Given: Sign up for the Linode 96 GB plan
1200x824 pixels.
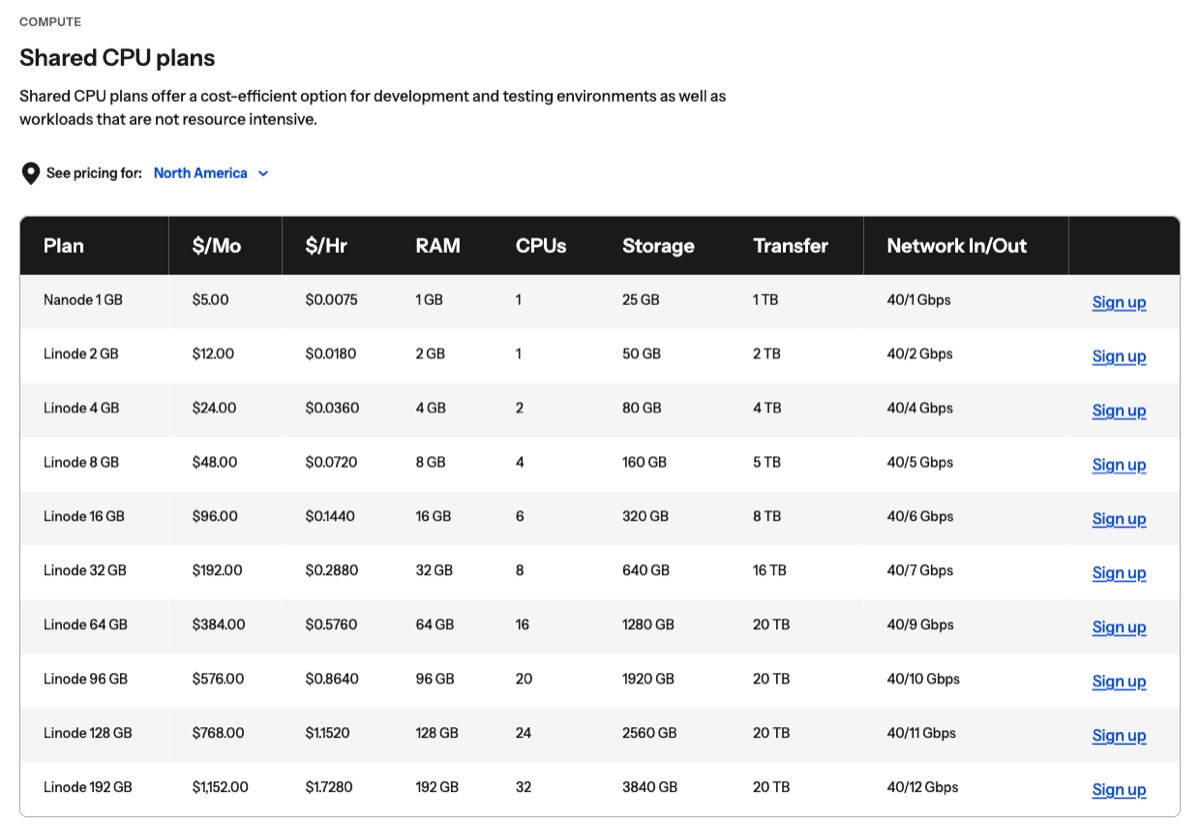Looking at the screenshot, I should (x=1119, y=680).
